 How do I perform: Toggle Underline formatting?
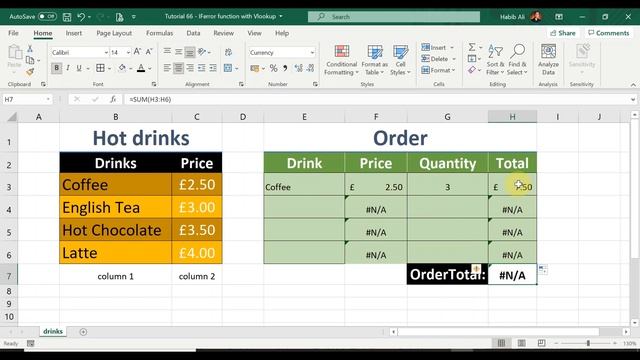pos(79,68)
